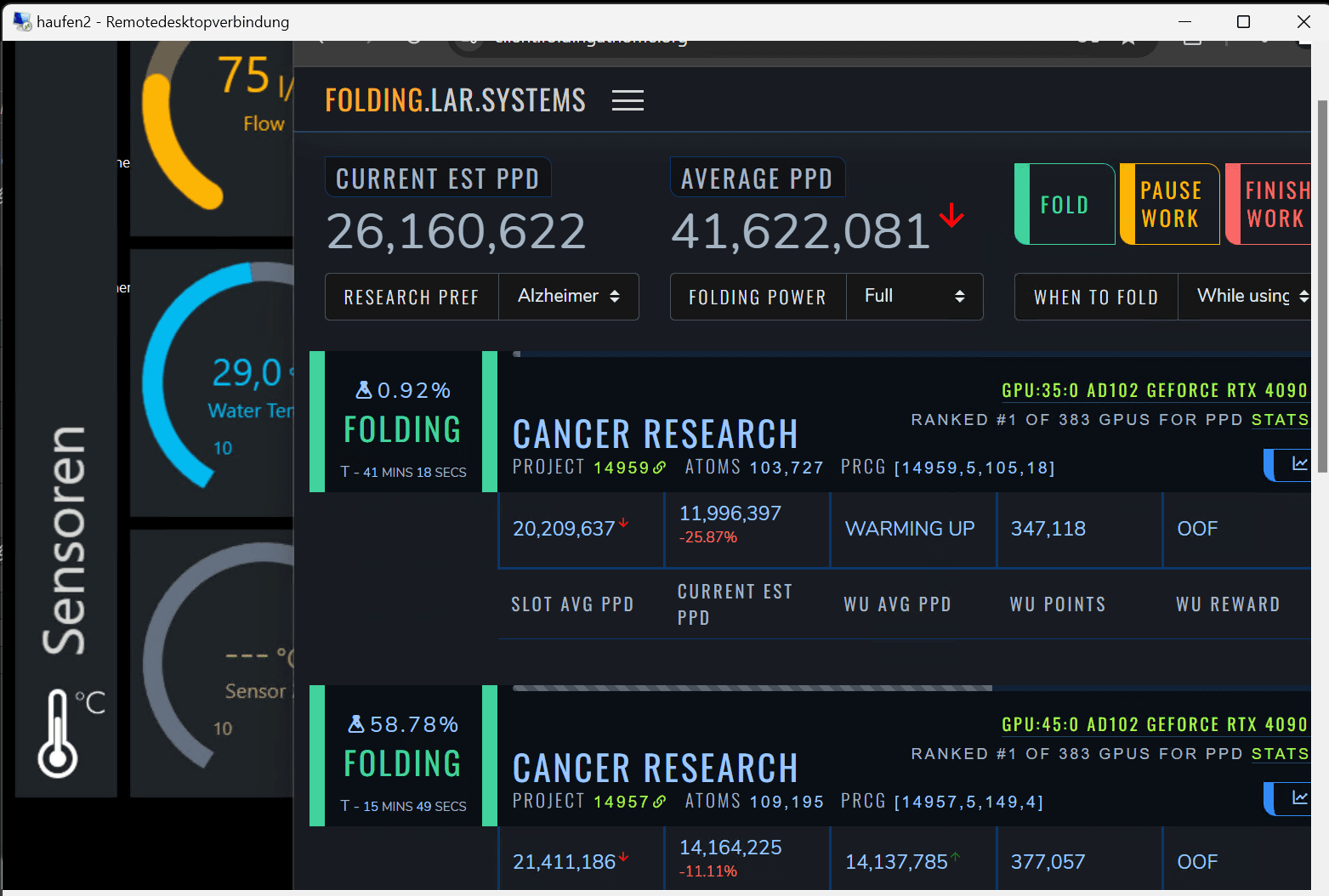Click the RESEARCH PREF label
Image resolution: width=1329 pixels, height=896 pixels.
(412, 297)
